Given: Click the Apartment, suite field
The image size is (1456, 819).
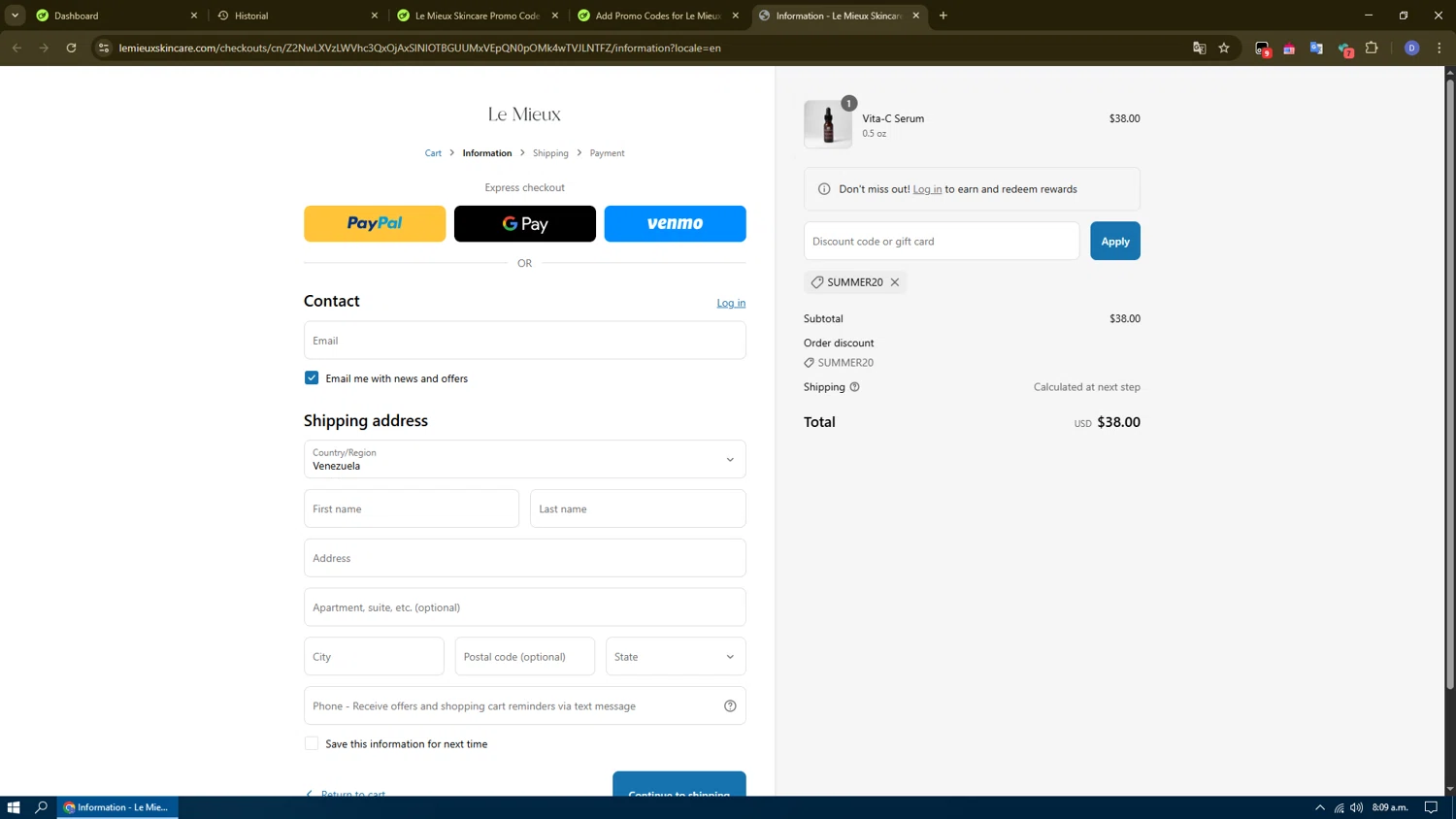Looking at the screenshot, I should coord(525,607).
